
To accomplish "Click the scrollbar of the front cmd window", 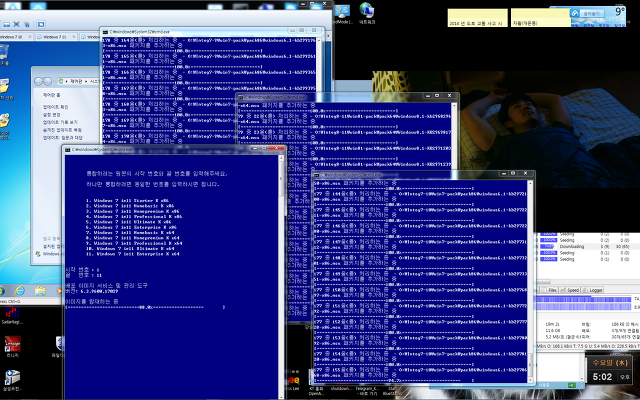I will [281, 277].
